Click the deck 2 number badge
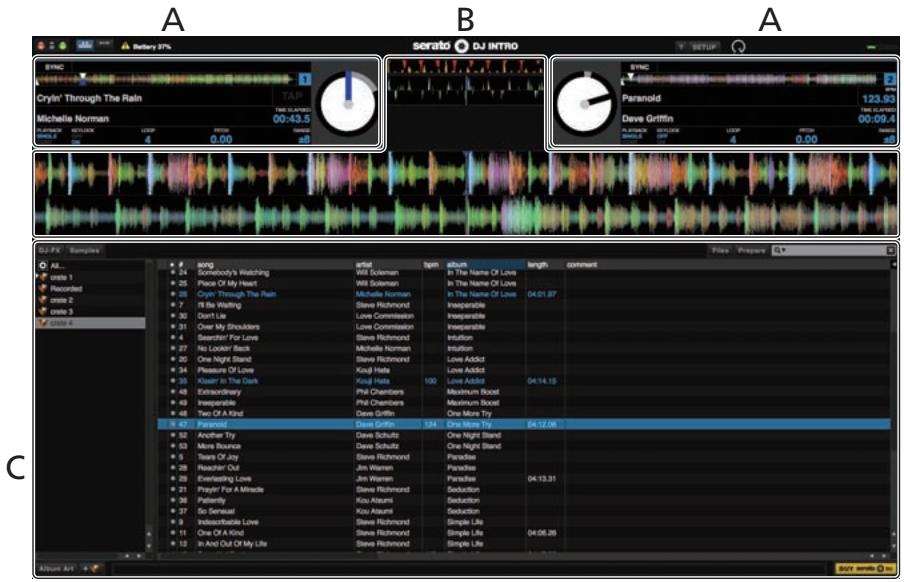The image size is (904, 582). (890, 80)
